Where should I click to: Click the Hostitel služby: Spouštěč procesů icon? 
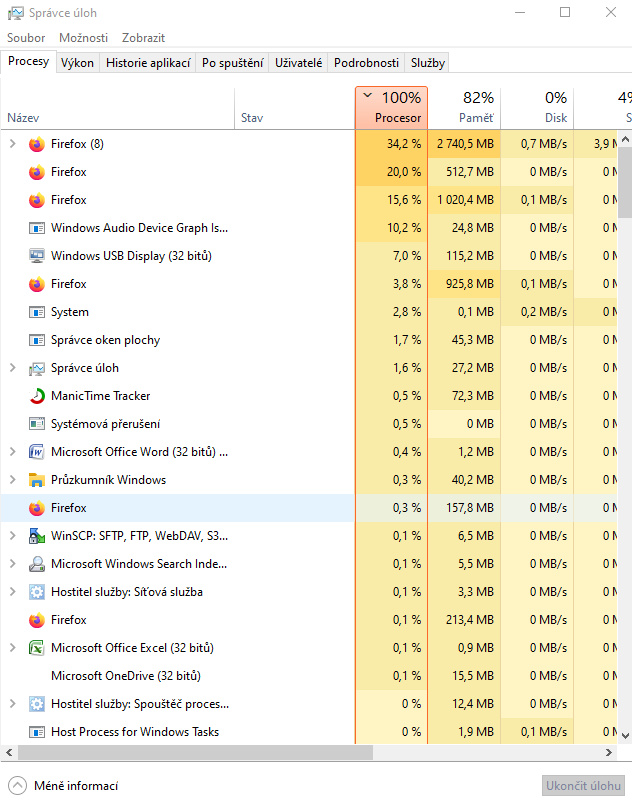(37, 704)
